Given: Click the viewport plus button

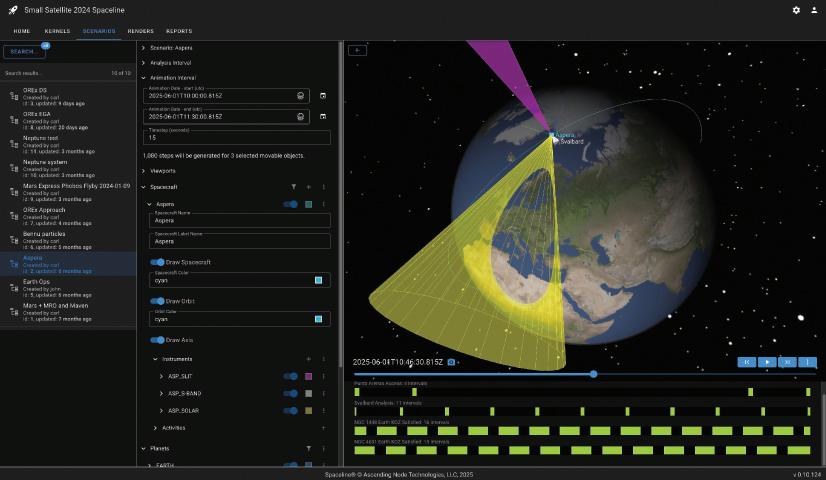Looking at the screenshot, I should coord(357,50).
